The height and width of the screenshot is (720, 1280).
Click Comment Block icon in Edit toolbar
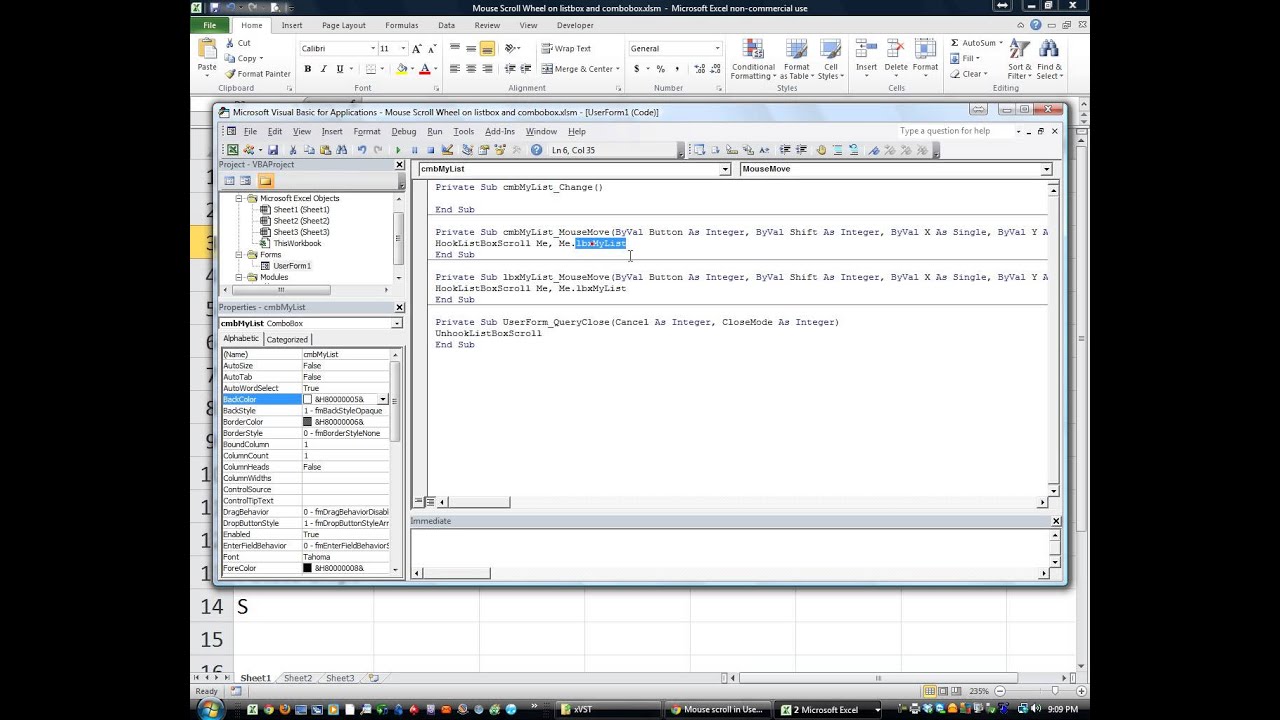837,150
